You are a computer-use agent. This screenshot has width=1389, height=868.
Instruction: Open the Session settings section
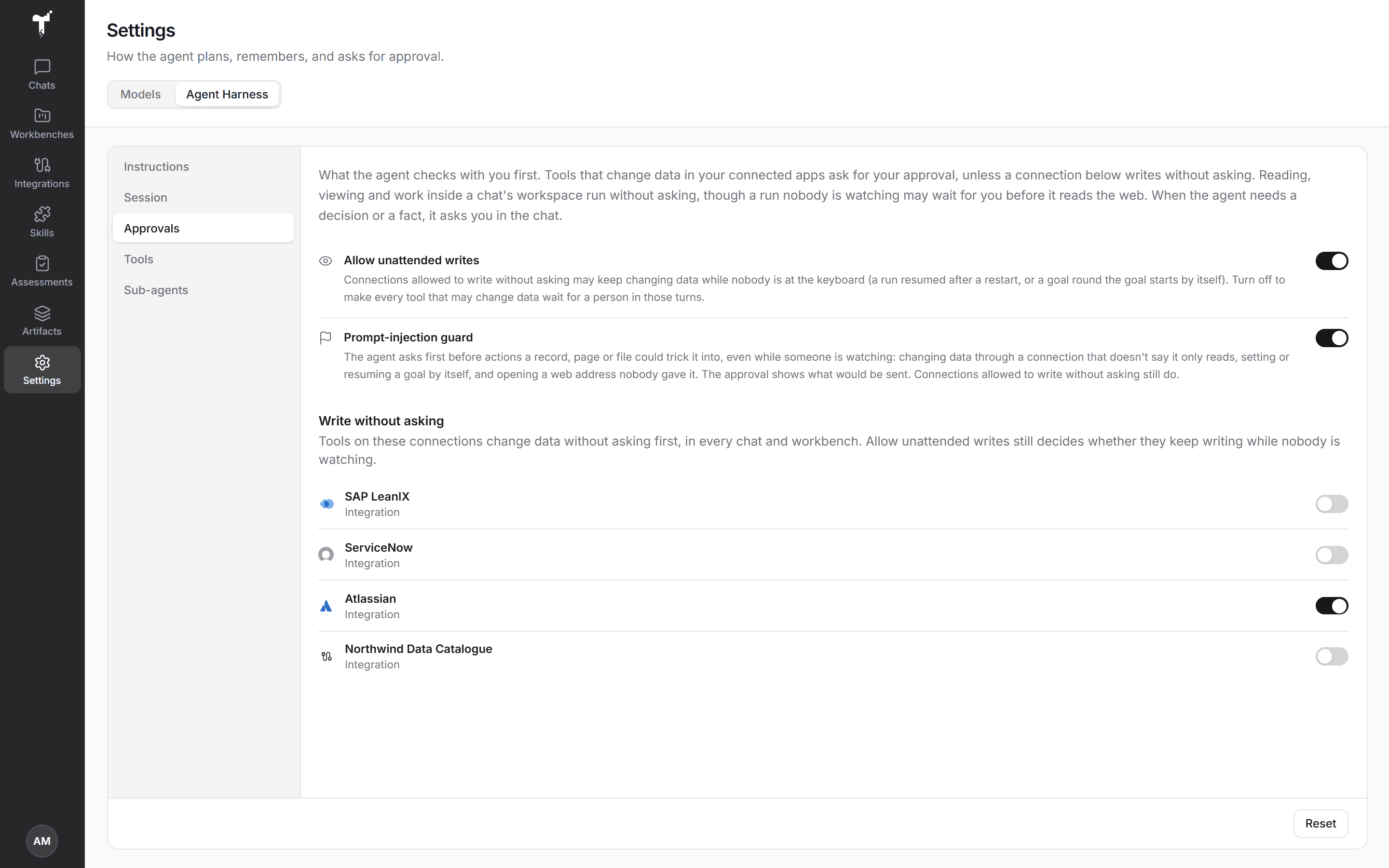pos(203,198)
